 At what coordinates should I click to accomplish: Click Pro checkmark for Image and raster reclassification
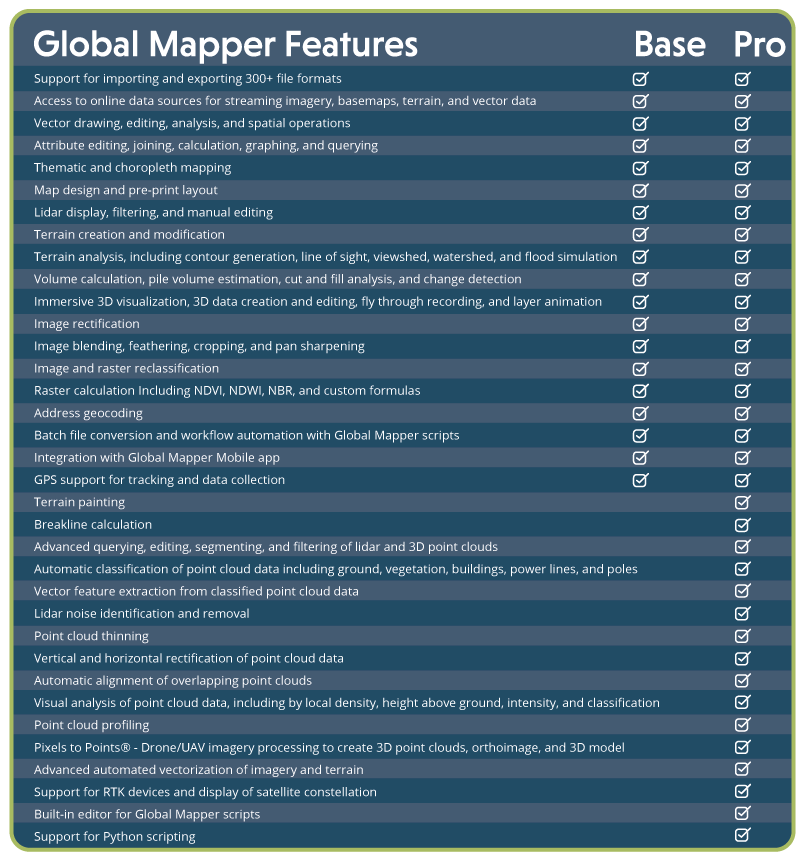pyautogui.click(x=742, y=368)
